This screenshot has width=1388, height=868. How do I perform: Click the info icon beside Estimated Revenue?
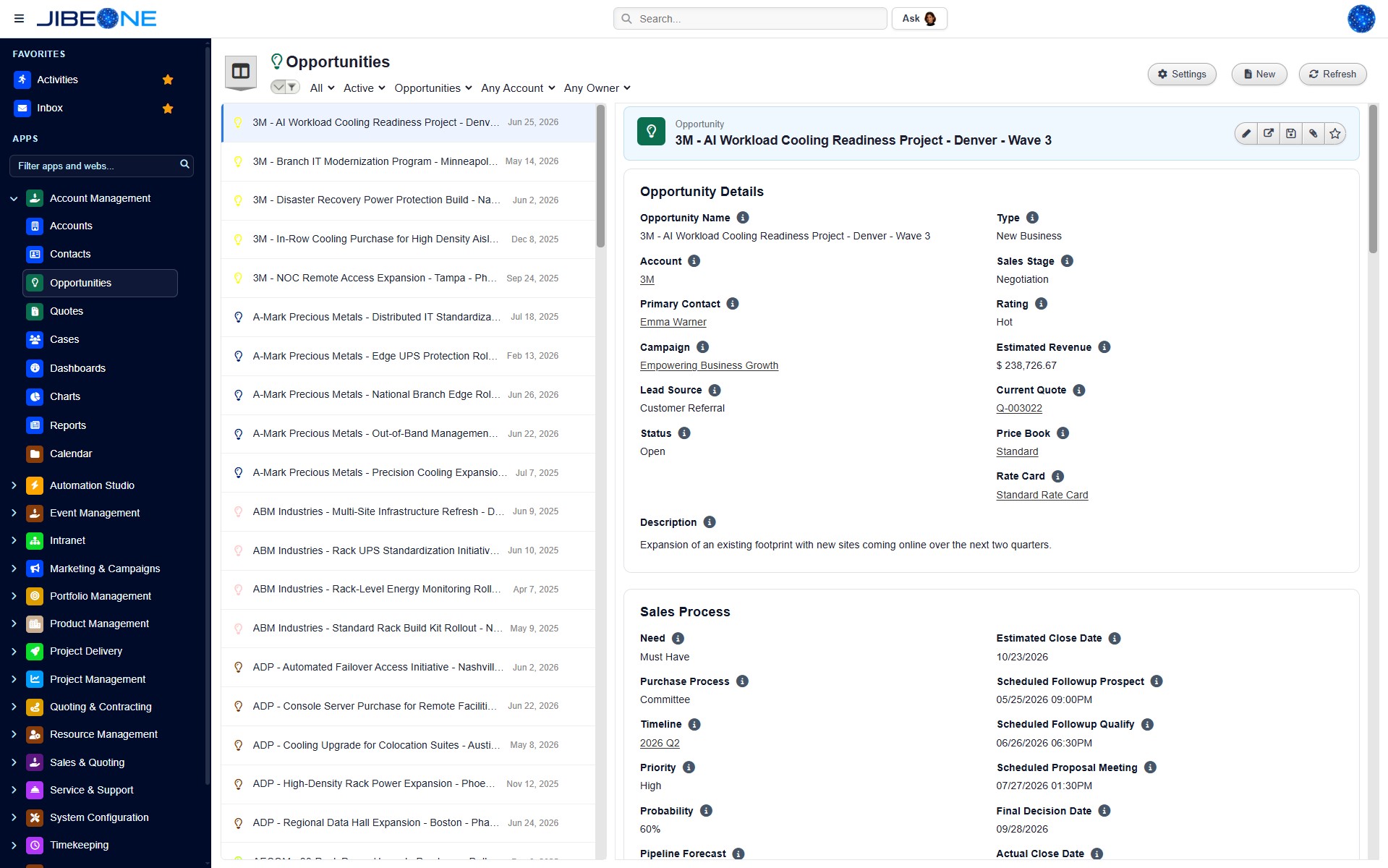(1104, 347)
